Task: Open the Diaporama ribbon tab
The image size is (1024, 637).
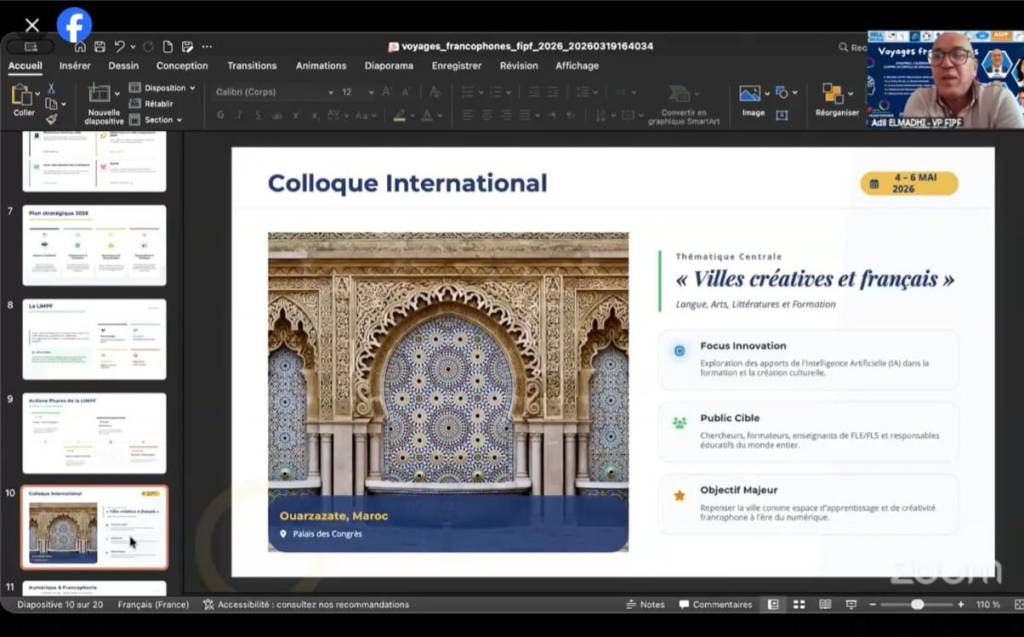Action: tap(388, 66)
